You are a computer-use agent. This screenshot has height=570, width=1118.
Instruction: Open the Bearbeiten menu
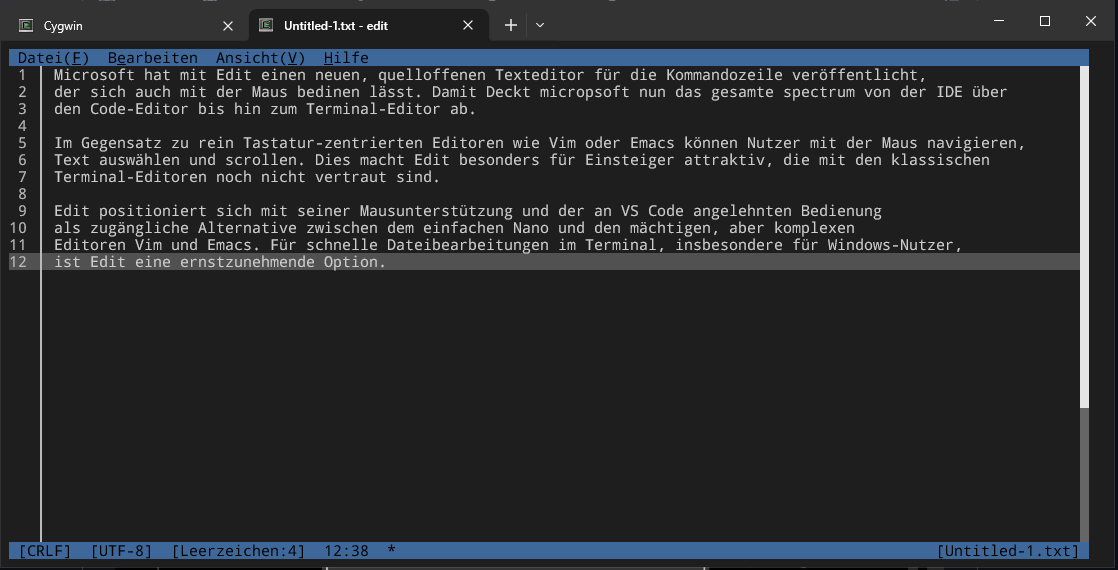[152, 58]
